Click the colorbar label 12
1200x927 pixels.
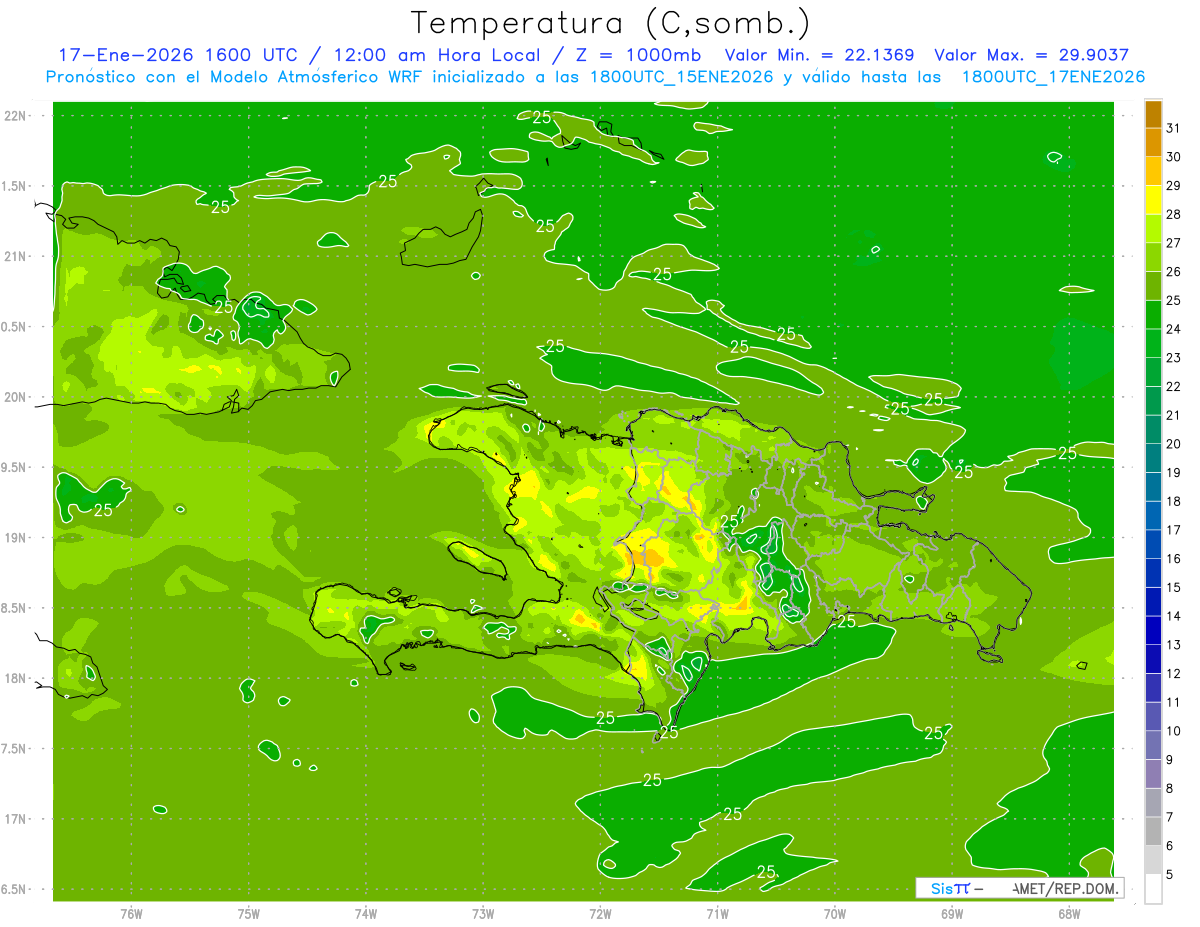pyautogui.click(x=1174, y=674)
